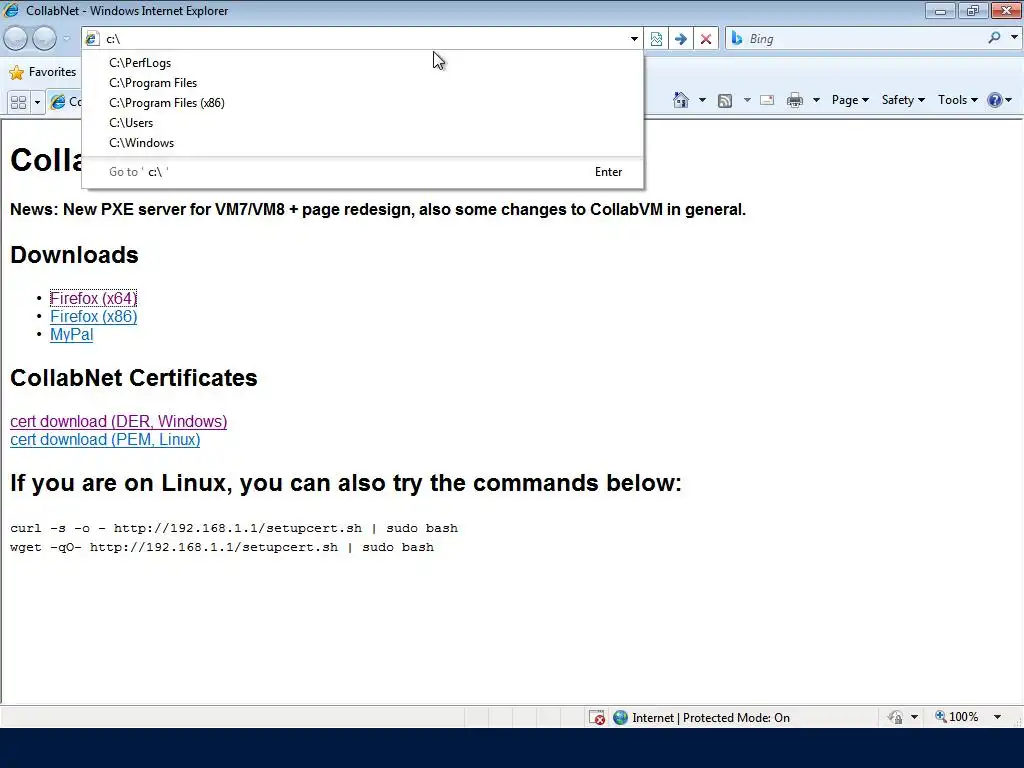The image size is (1024, 768).
Task: Open the recent pages dropdown arrow
Action: [x=66, y=39]
